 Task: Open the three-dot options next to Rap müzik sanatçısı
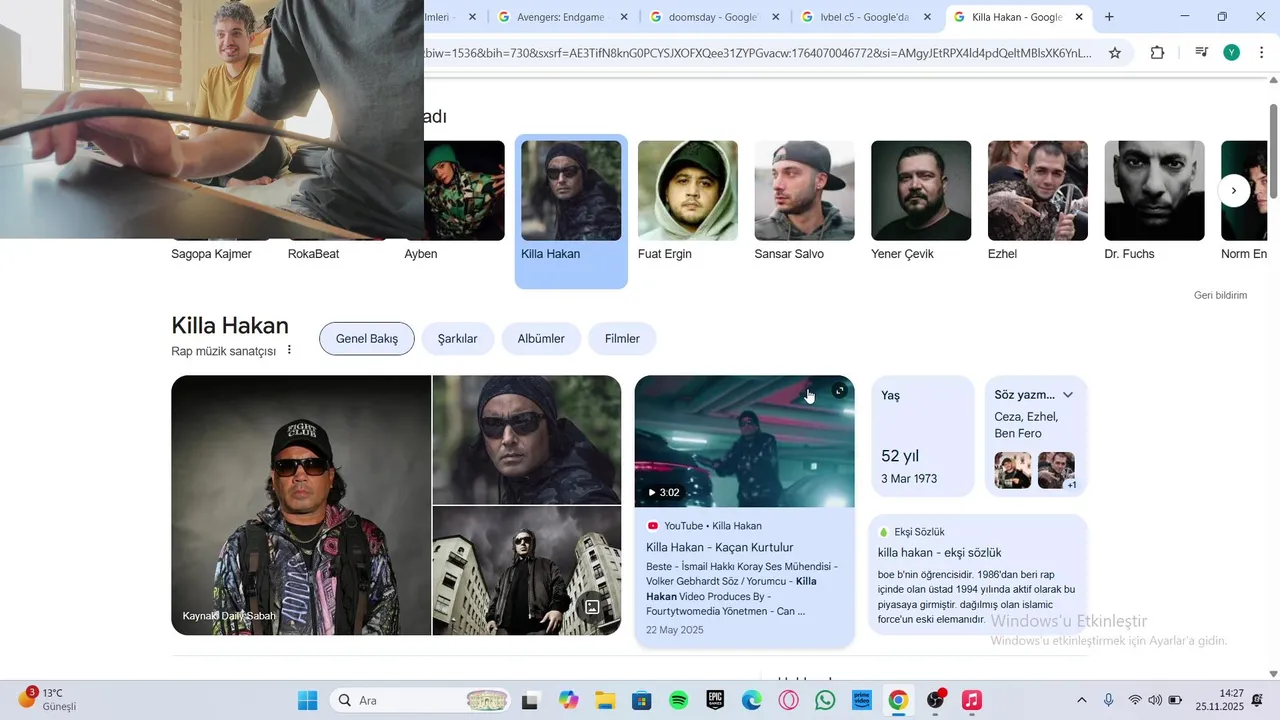pyautogui.click(x=289, y=350)
